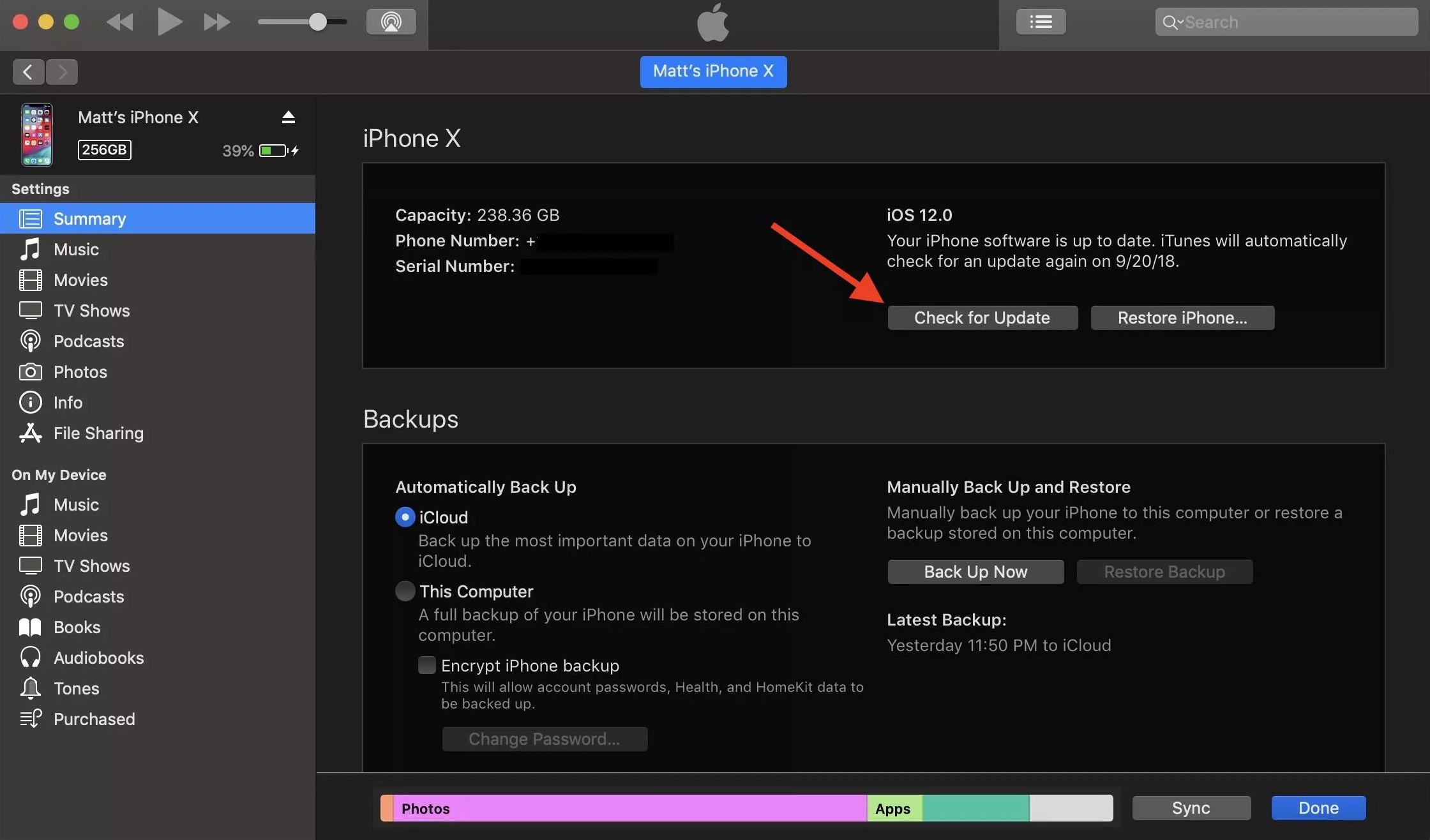Click the Podcasts icon under On My Device

pos(30,596)
